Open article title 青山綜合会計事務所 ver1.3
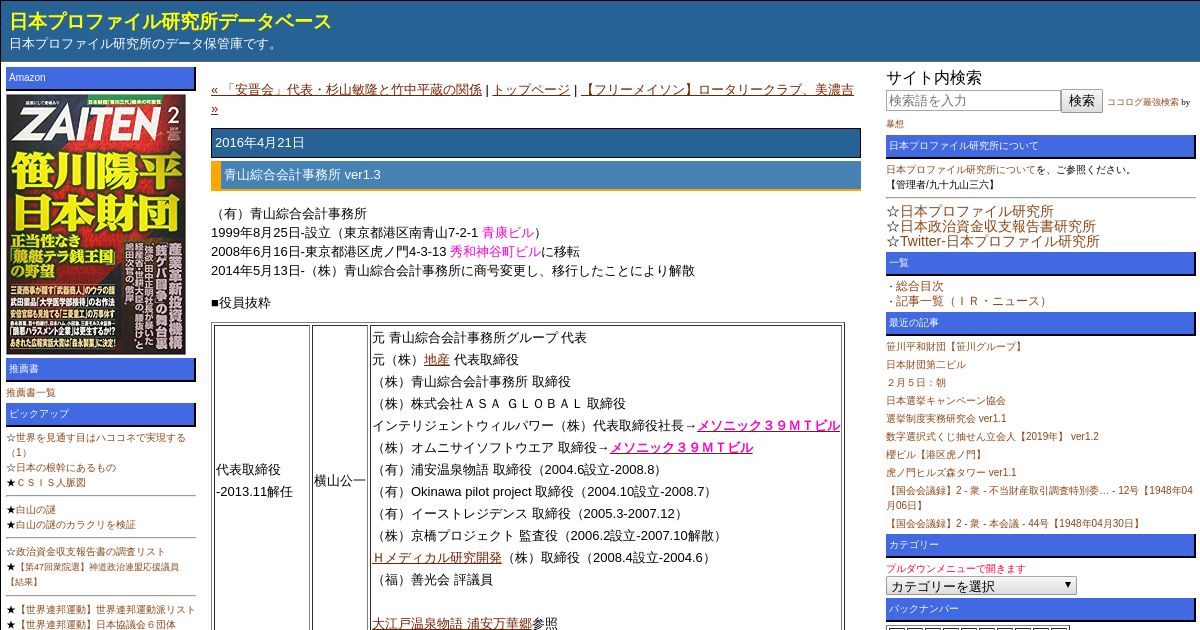 302,175
